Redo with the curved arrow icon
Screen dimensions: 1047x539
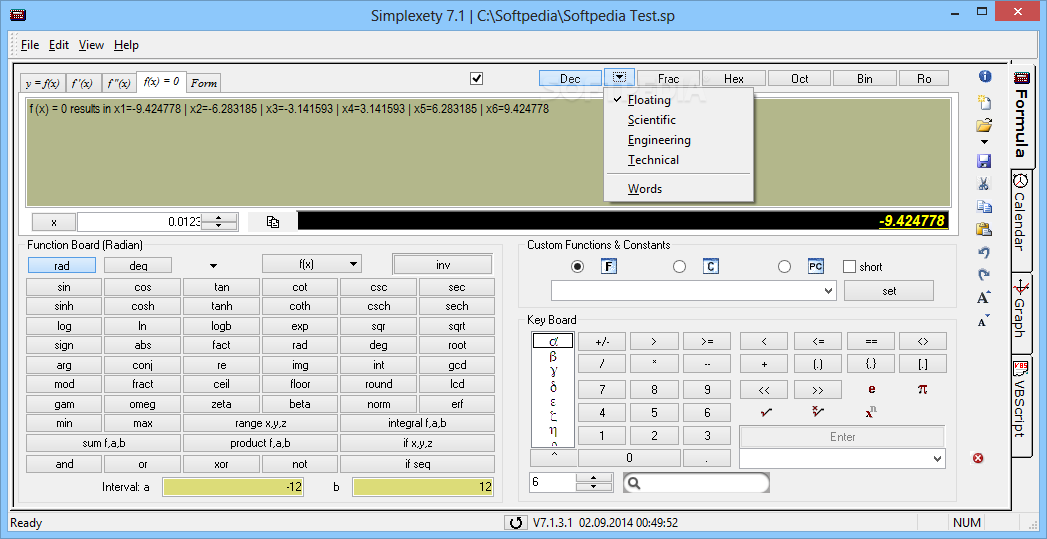coord(984,275)
